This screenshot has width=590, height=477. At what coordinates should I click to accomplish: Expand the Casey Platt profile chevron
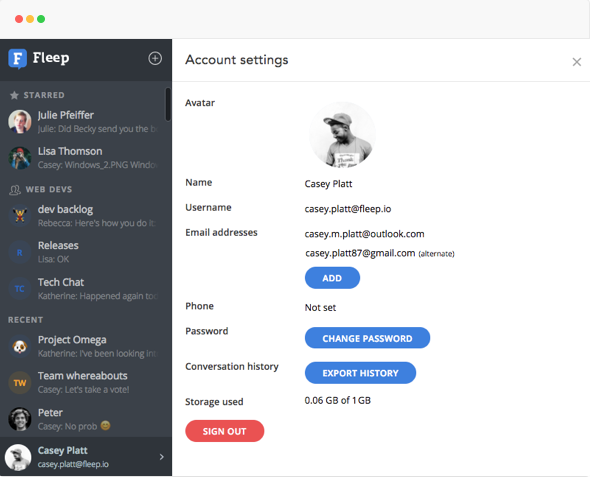pos(162,457)
